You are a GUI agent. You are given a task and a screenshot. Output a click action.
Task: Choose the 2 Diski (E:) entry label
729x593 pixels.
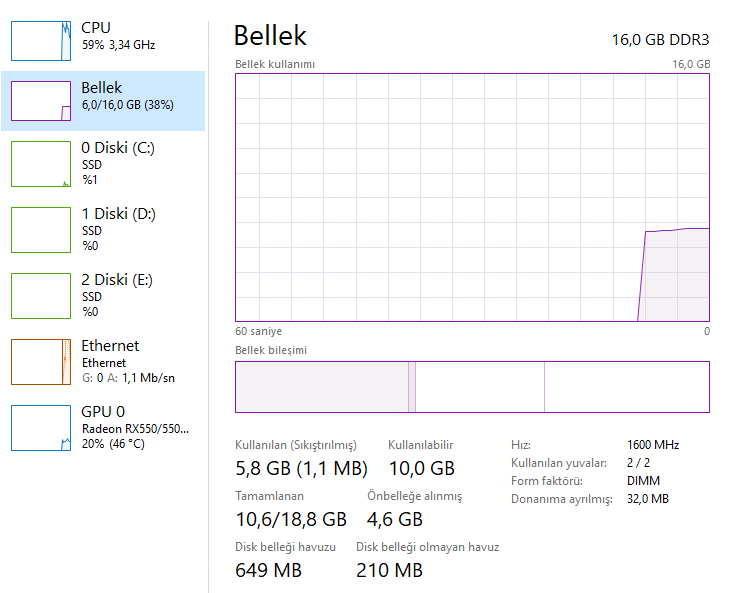pyautogui.click(x=117, y=280)
